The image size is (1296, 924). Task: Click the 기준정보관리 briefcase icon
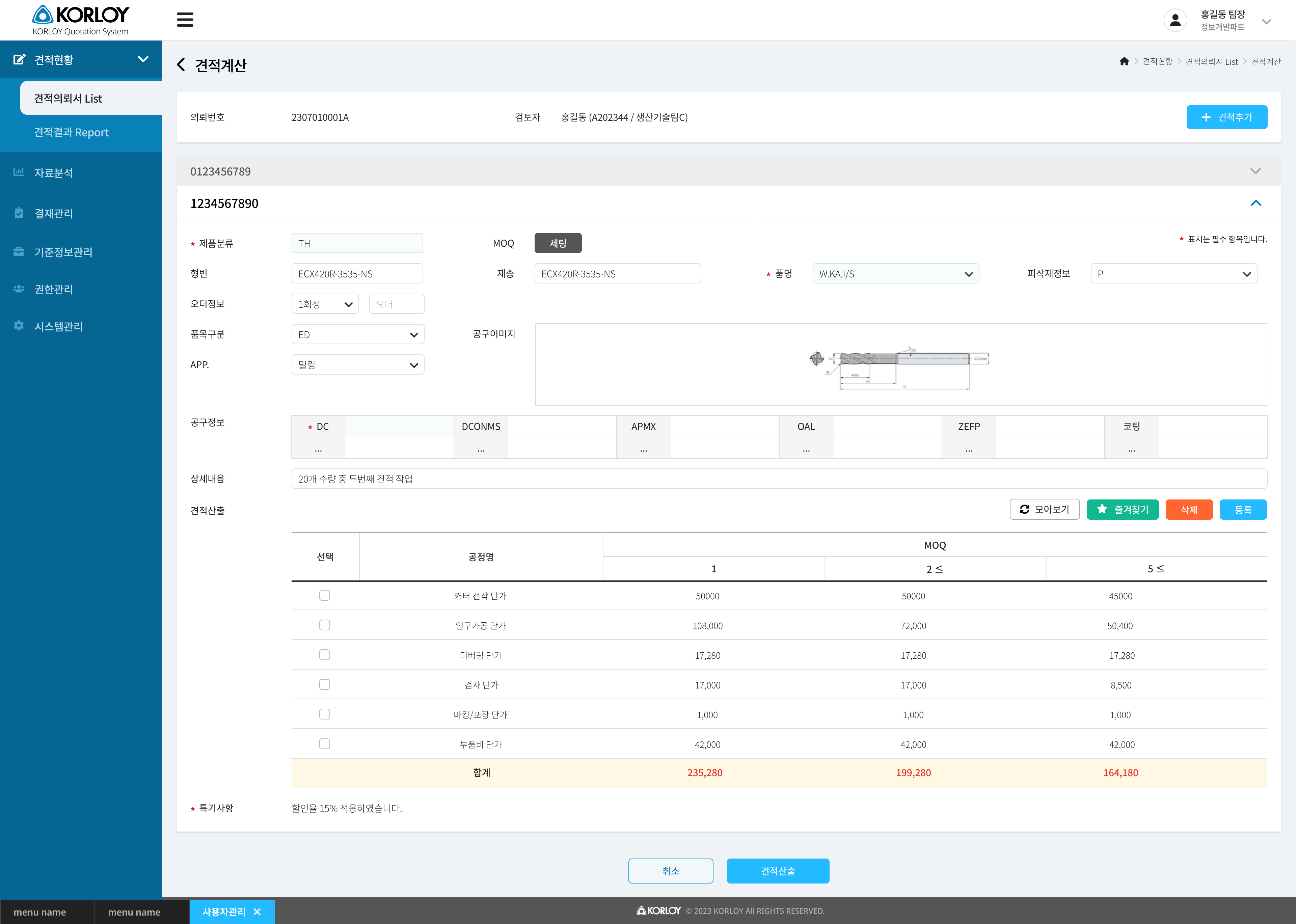pyautogui.click(x=19, y=251)
